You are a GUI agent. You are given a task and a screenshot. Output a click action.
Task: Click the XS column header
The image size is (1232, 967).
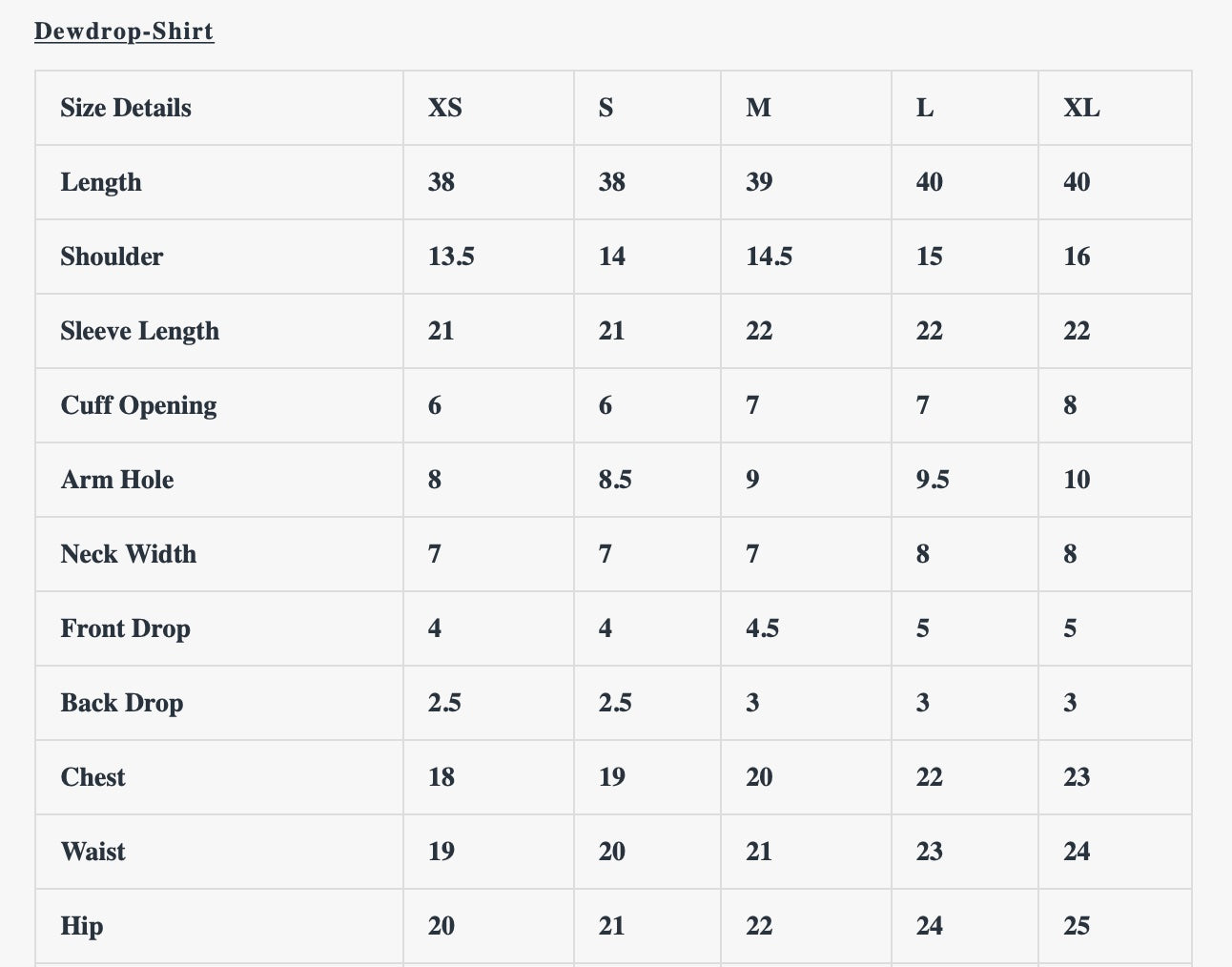[445, 108]
